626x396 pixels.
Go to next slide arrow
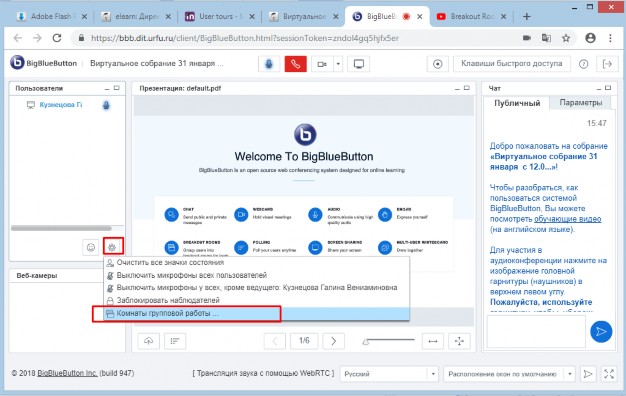tap(333, 341)
